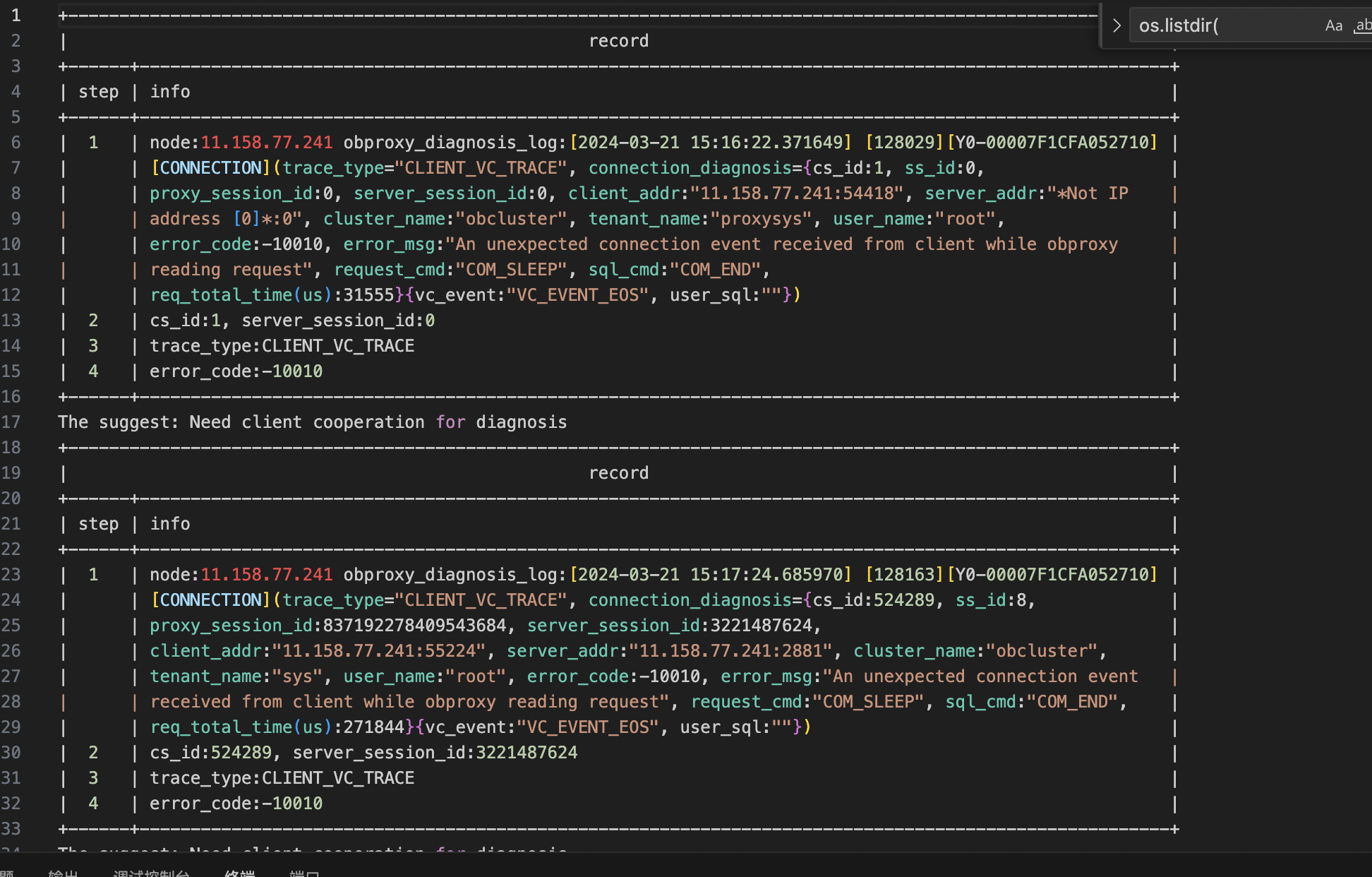Click req_total_time(us):271844 on line 29
Image resolution: width=1372 pixels, height=877 pixels.
277,727
